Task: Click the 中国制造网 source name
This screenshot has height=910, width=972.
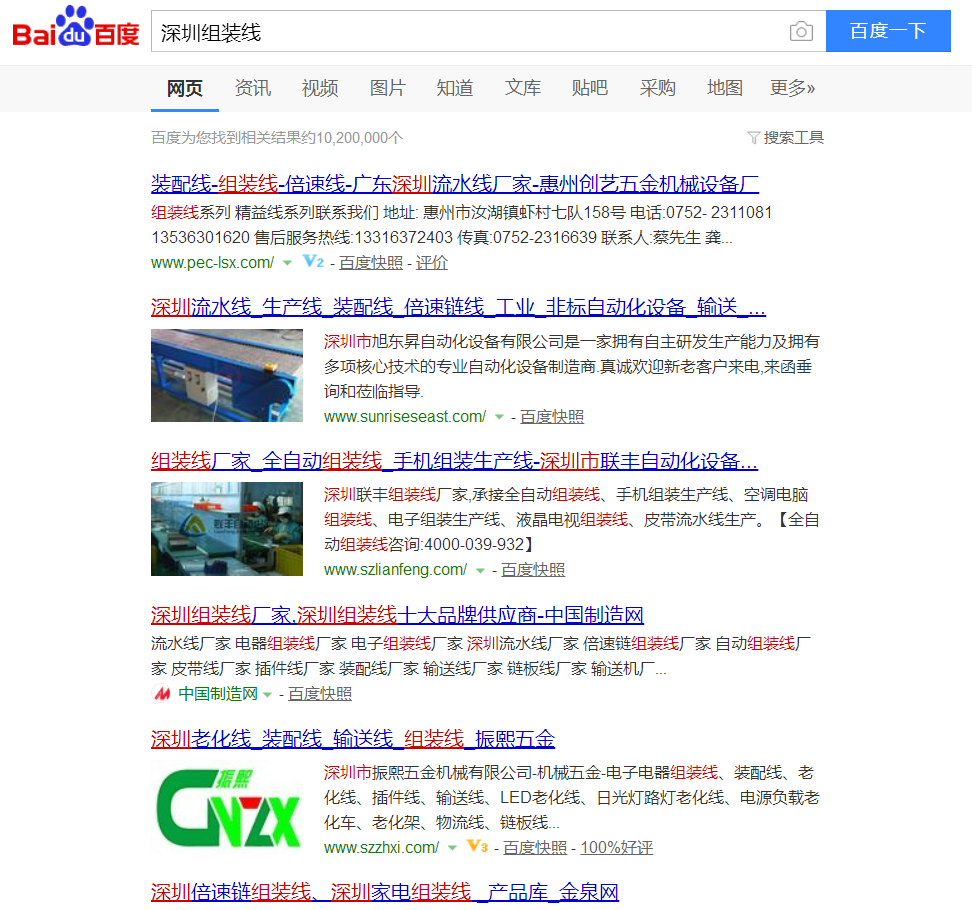Action: pos(218,694)
